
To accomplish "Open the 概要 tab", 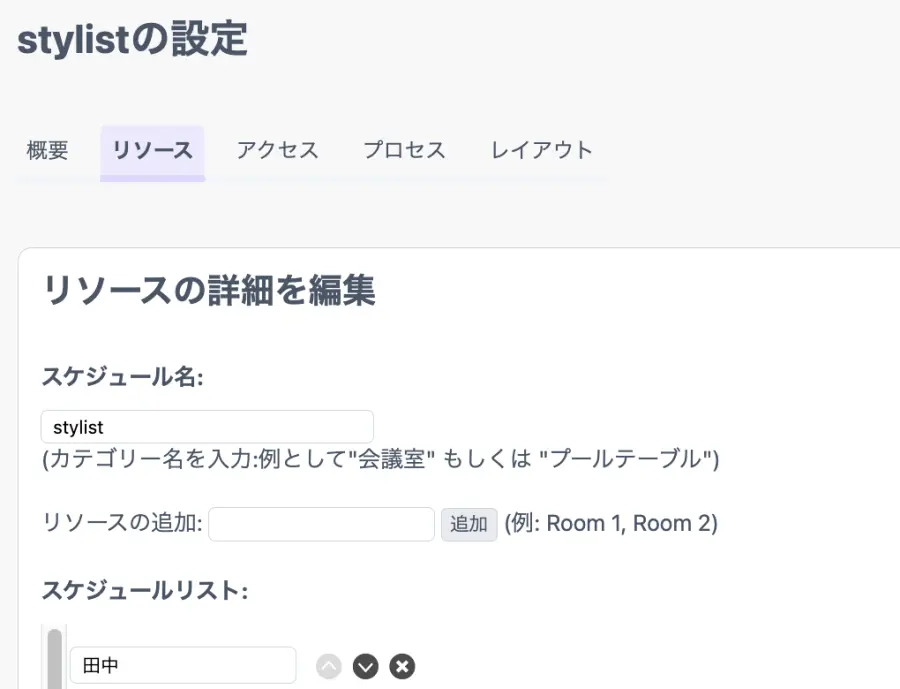I will click(48, 151).
